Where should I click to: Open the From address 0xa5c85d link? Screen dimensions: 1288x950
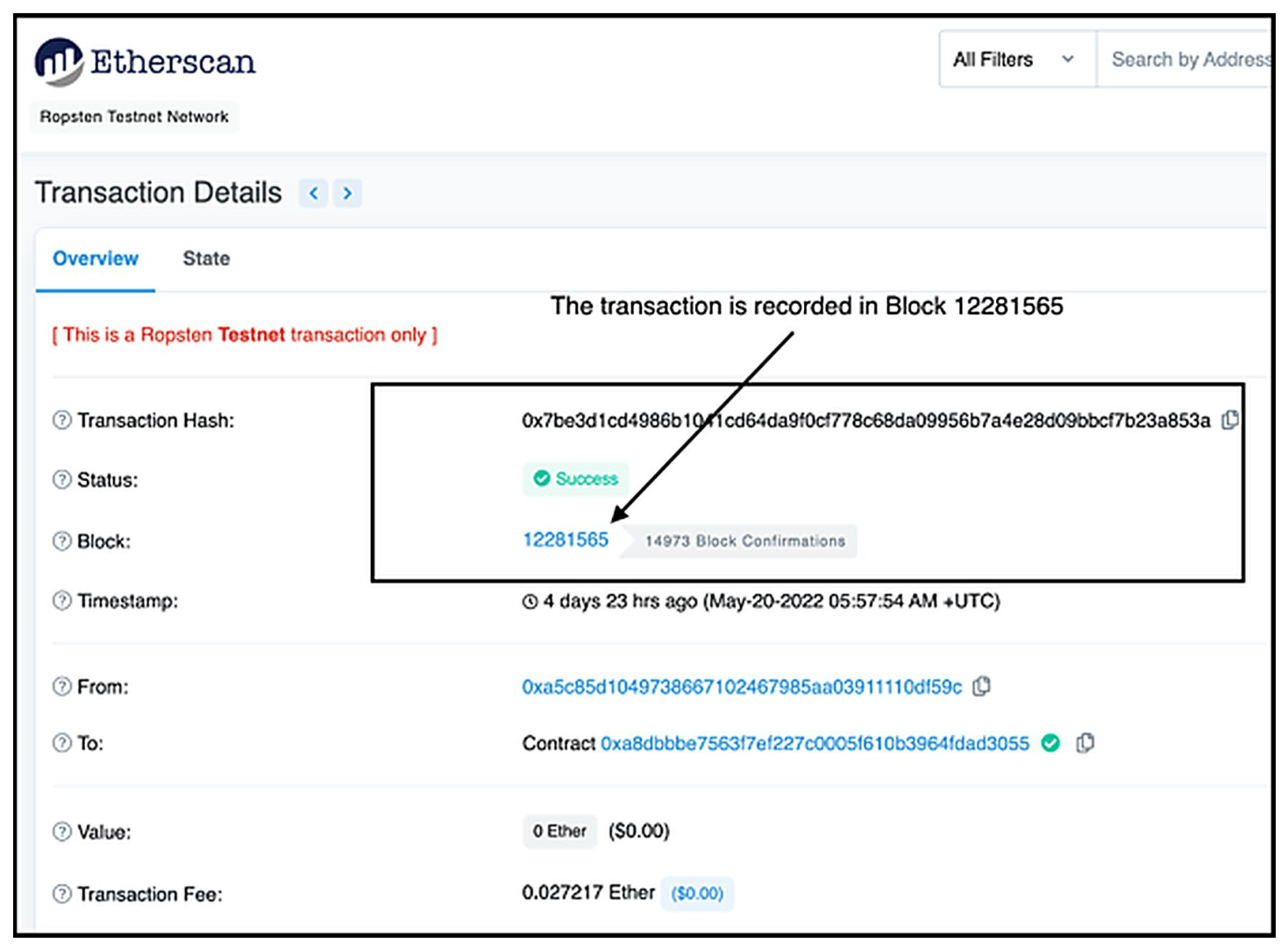tap(742, 687)
